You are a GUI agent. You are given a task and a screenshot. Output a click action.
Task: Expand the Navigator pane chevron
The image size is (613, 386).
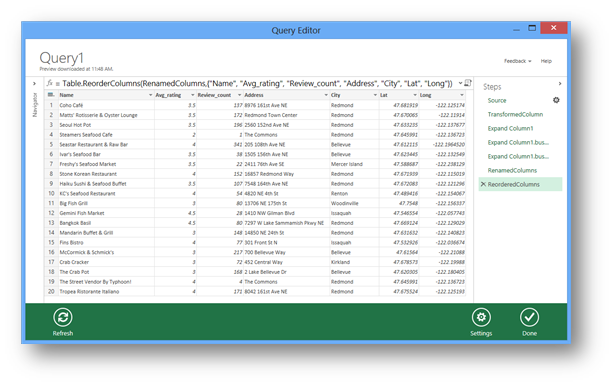point(34,83)
